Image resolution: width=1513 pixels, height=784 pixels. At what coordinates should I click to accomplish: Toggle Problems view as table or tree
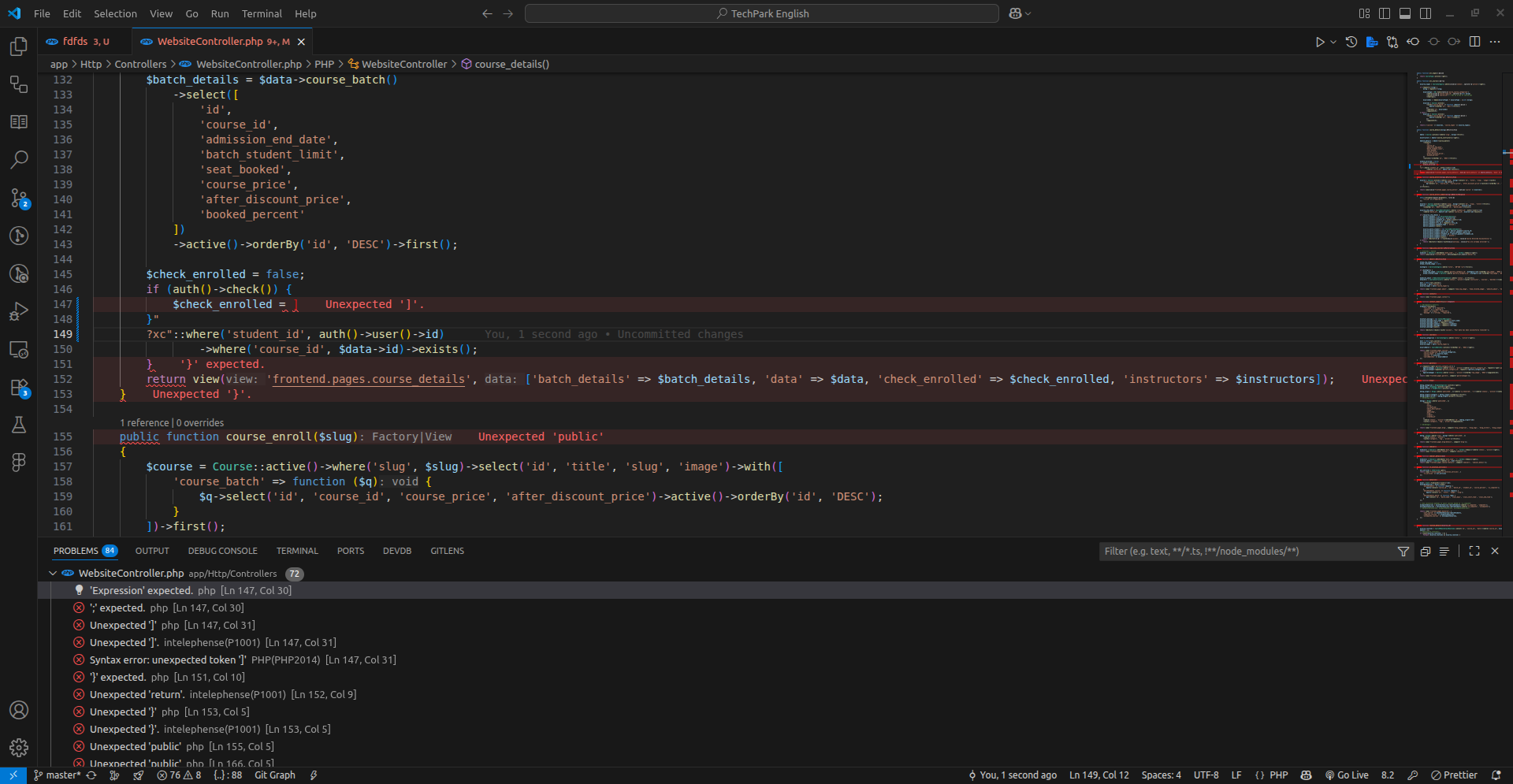[1444, 552]
